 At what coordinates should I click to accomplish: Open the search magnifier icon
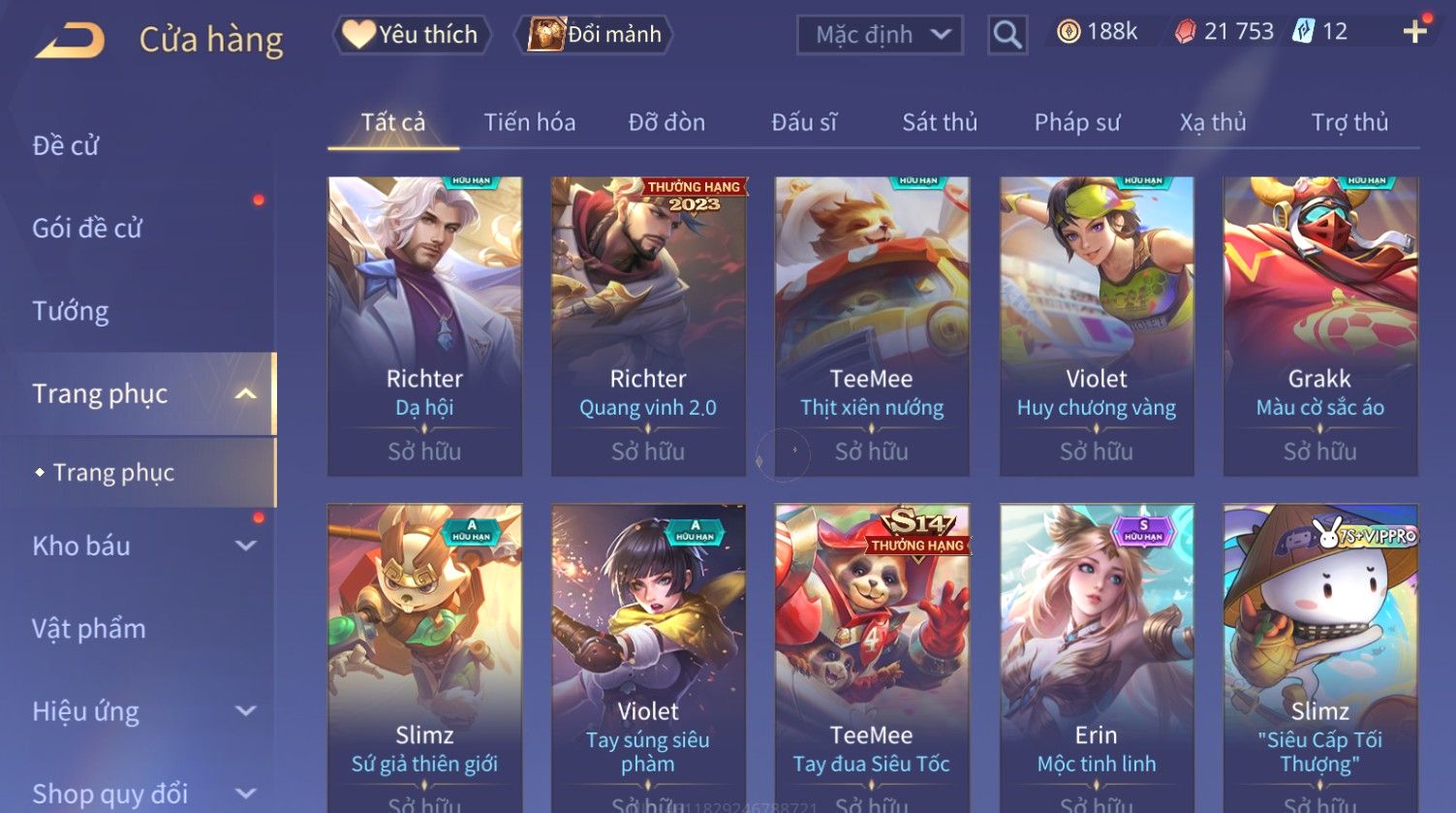(x=1007, y=35)
